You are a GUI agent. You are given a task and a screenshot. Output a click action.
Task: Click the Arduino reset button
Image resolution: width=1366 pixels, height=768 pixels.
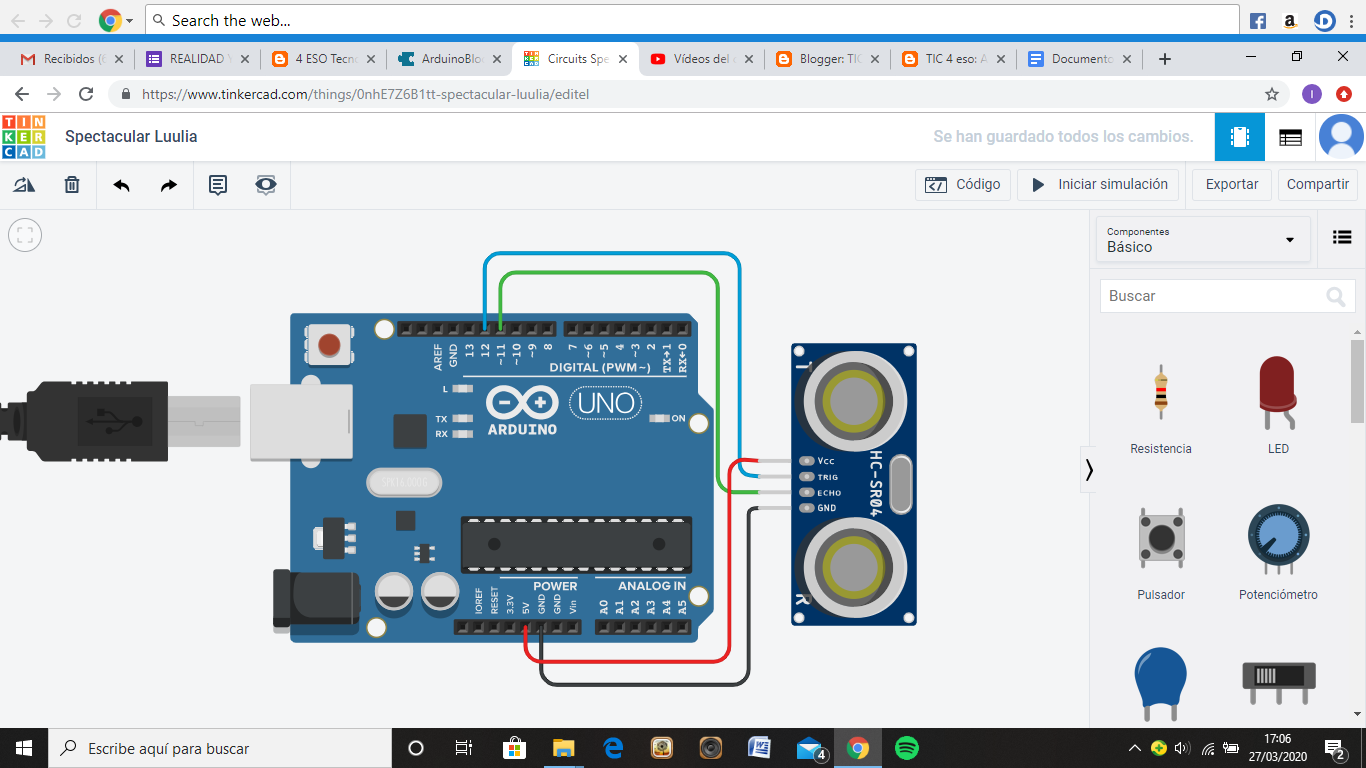click(x=329, y=346)
